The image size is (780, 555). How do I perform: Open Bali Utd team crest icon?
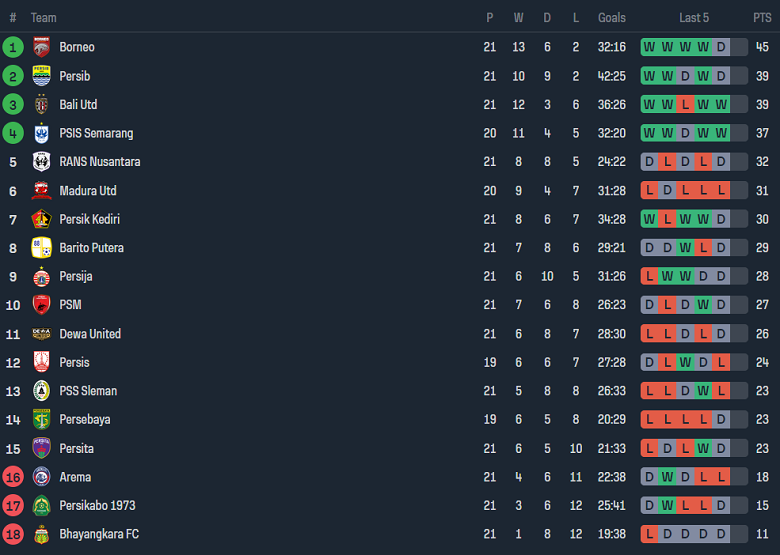(x=41, y=105)
